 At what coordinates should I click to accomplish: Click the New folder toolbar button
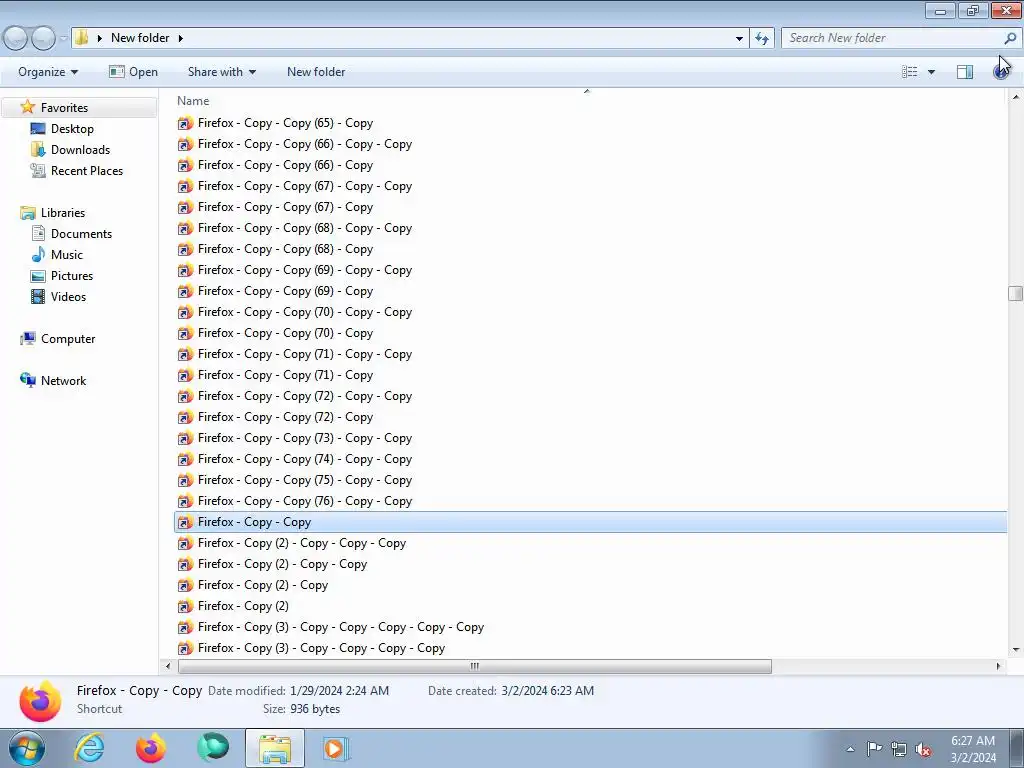pos(316,72)
